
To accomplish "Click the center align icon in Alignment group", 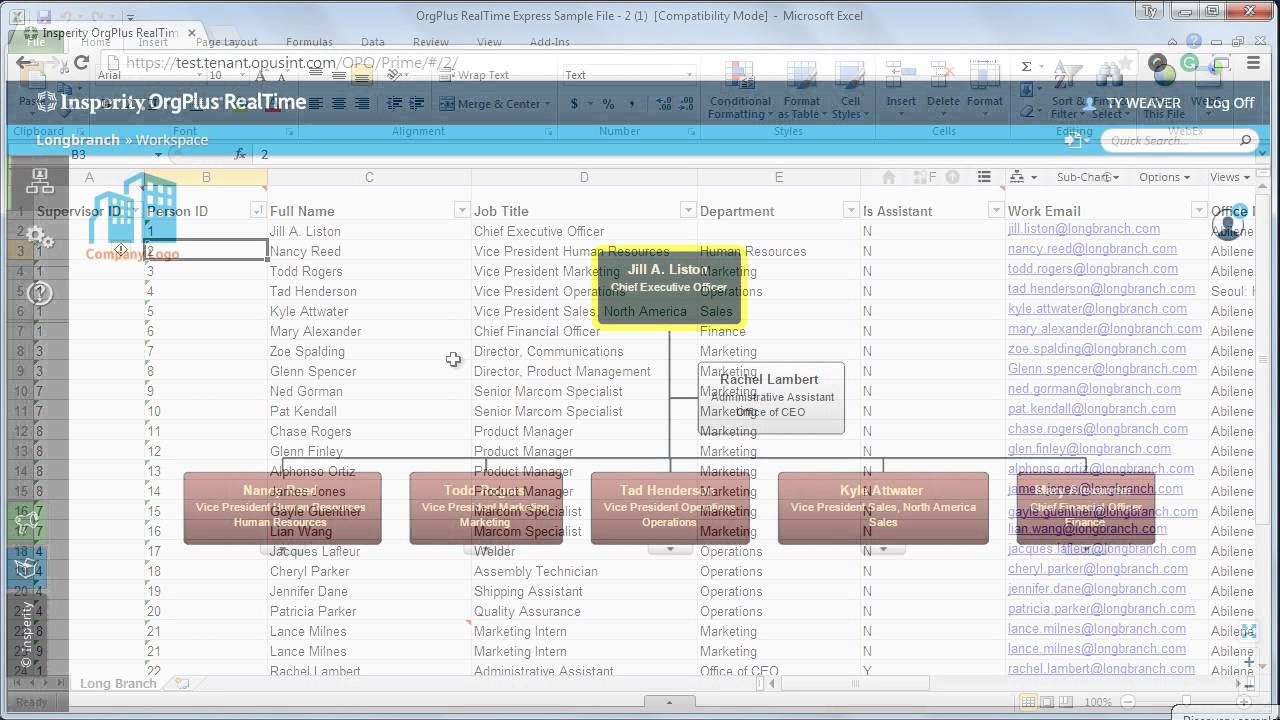I will tap(339, 104).
